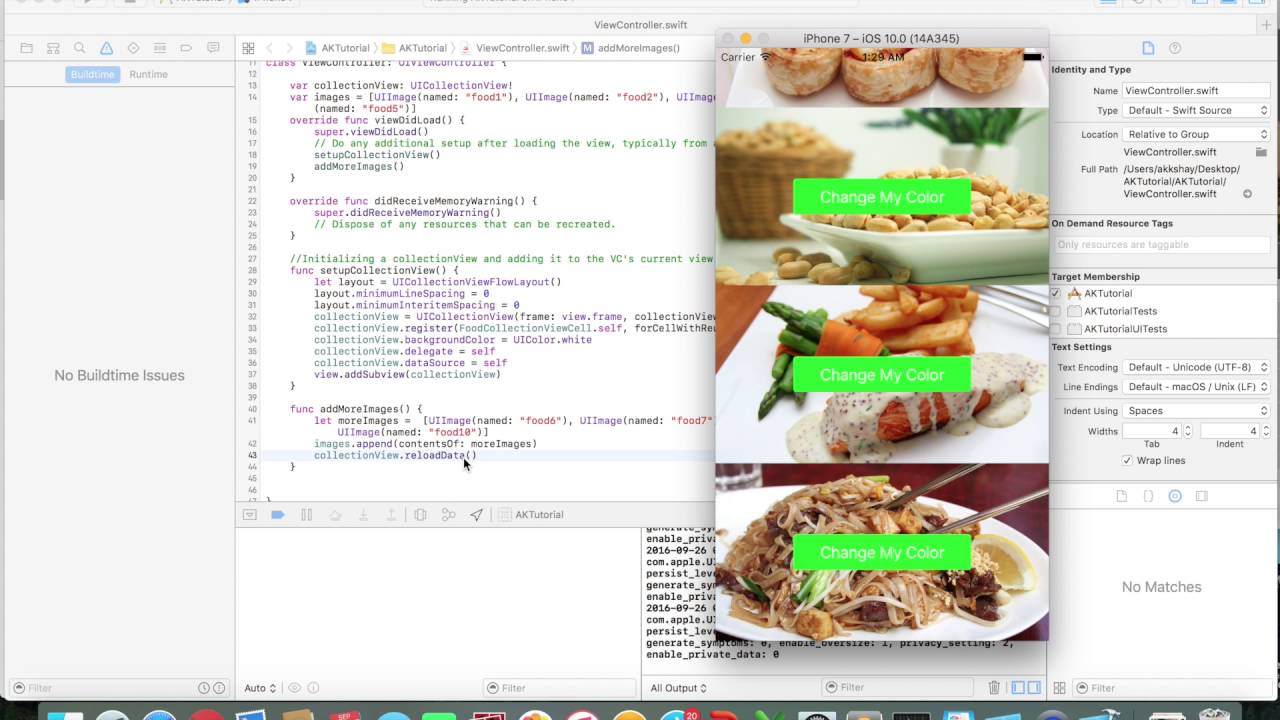
Task: Hide the debug area toggle icon
Action: (250, 515)
